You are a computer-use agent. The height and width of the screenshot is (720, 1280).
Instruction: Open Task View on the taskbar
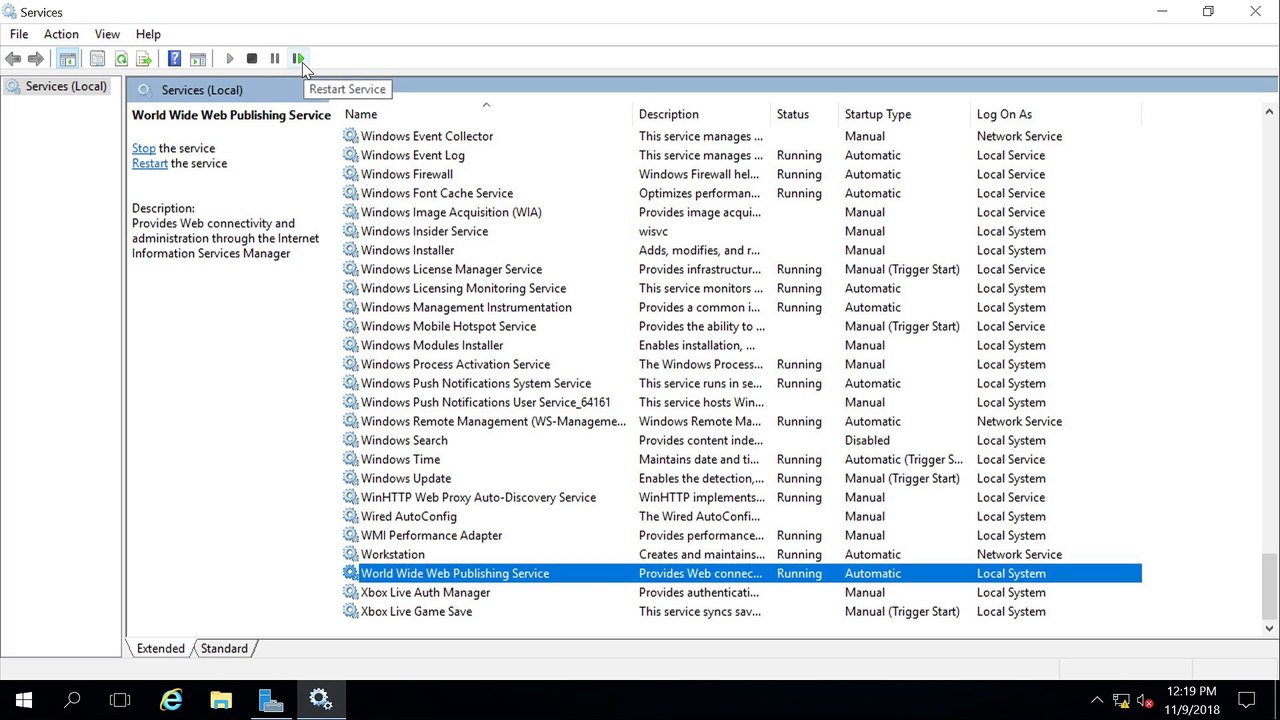click(120, 700)
